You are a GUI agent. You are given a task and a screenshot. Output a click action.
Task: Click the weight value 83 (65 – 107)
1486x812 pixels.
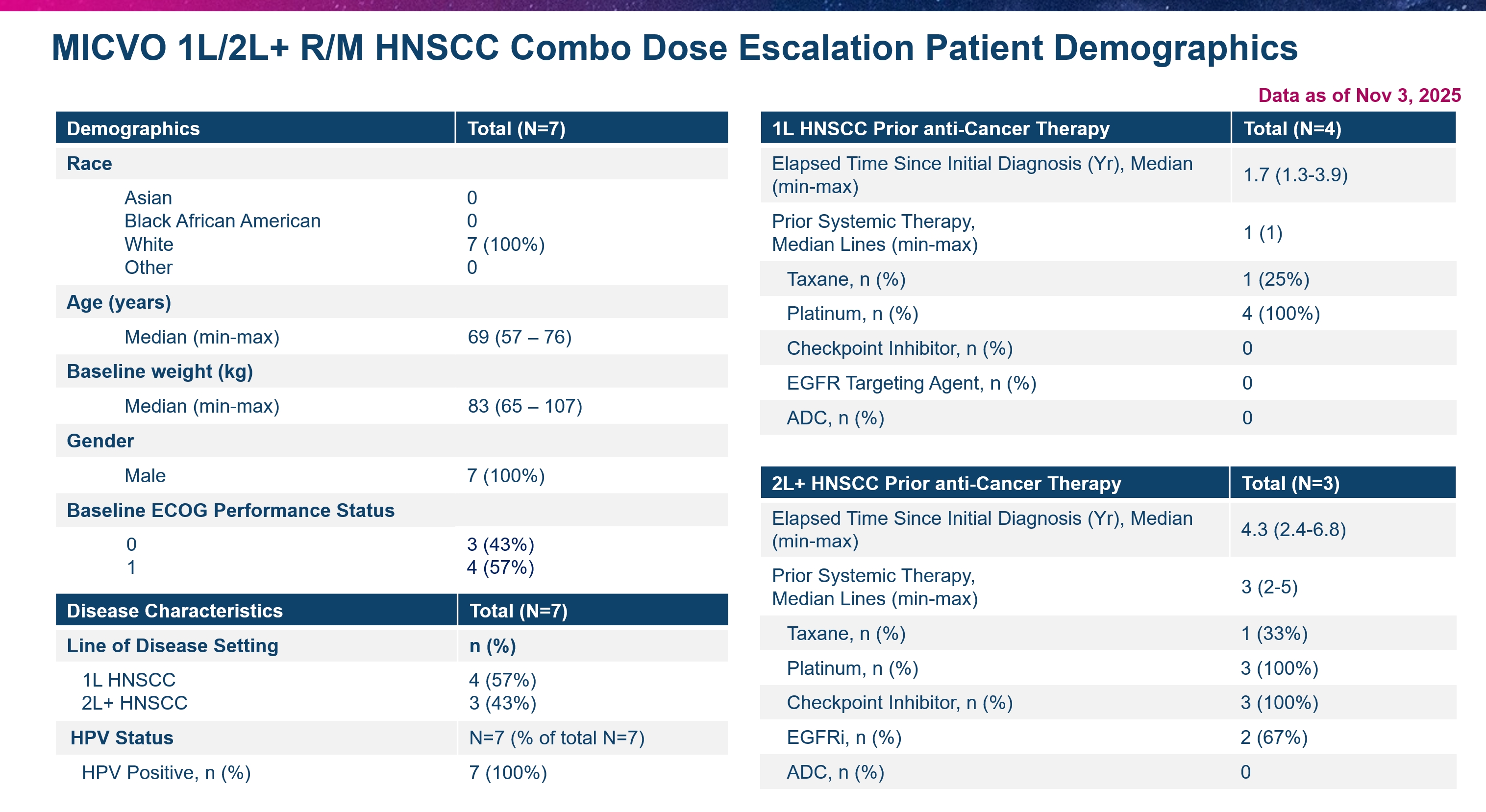[524, 406]
